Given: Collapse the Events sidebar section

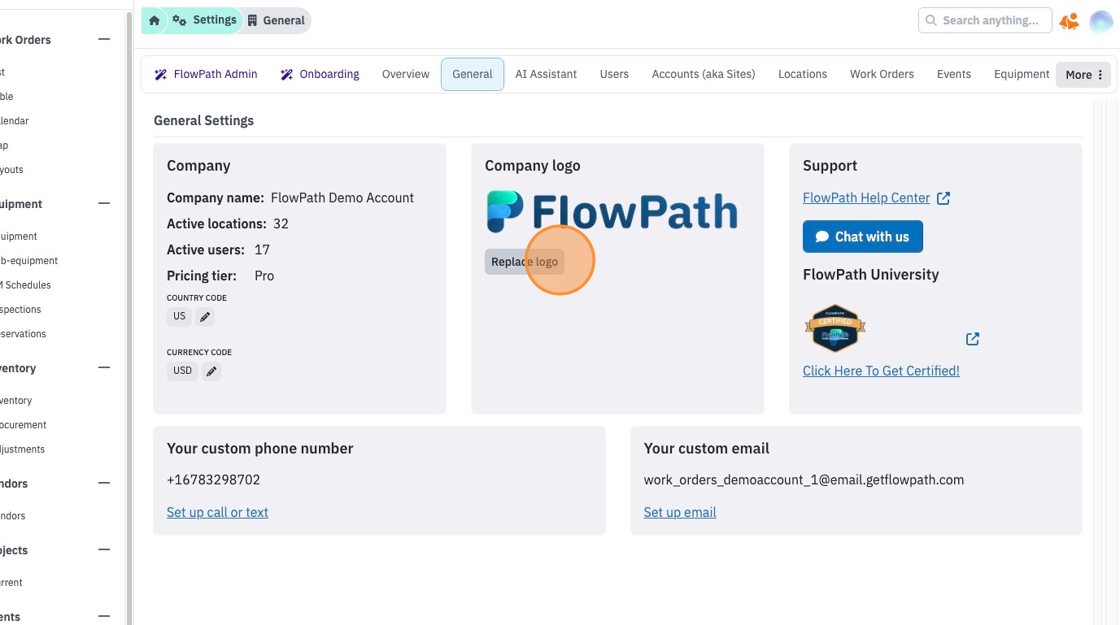Looking at the screenshot, I should pyautogui.click(x=104, y=616).
